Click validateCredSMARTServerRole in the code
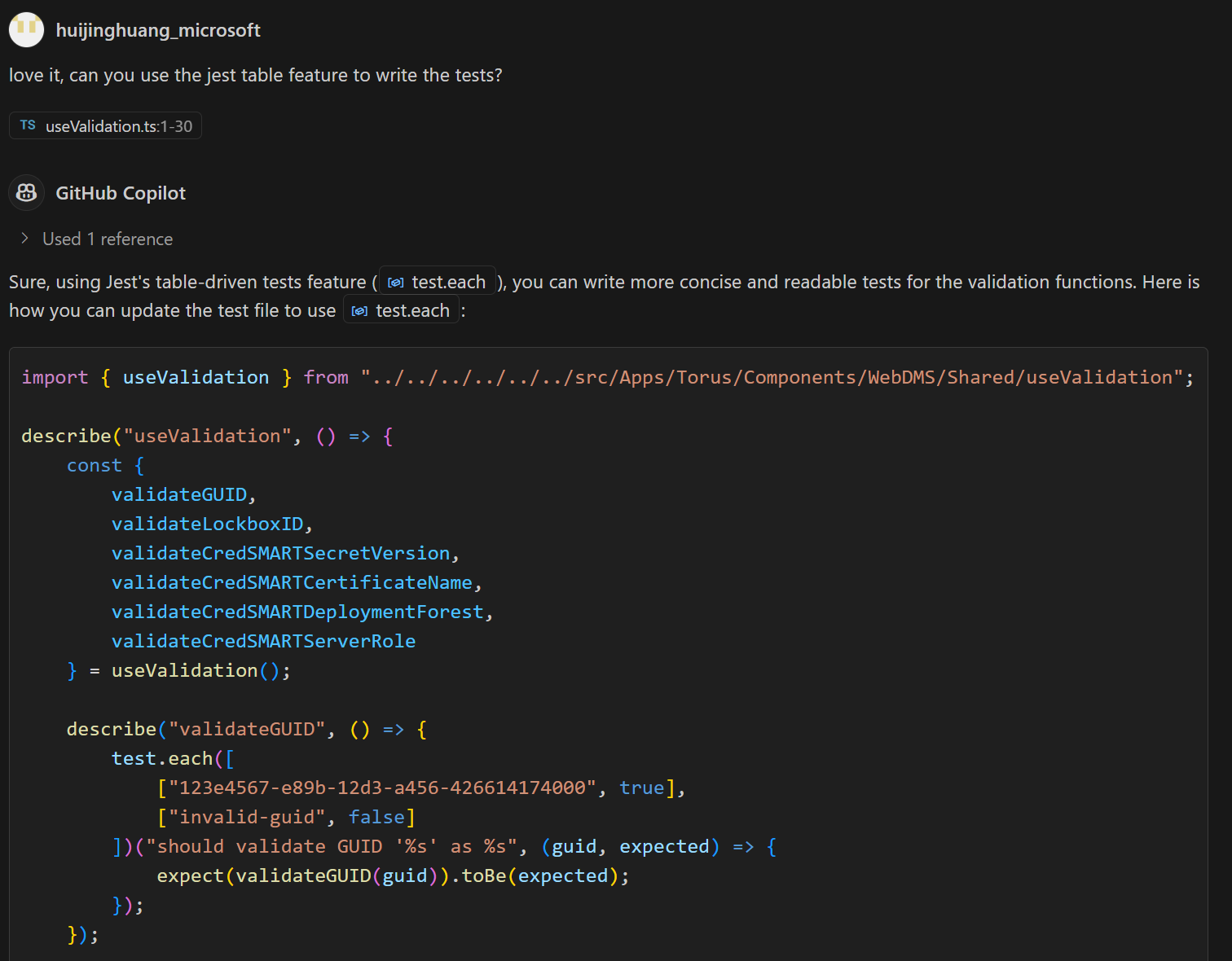The image size is (1232, 961). [x=263, y=641]
